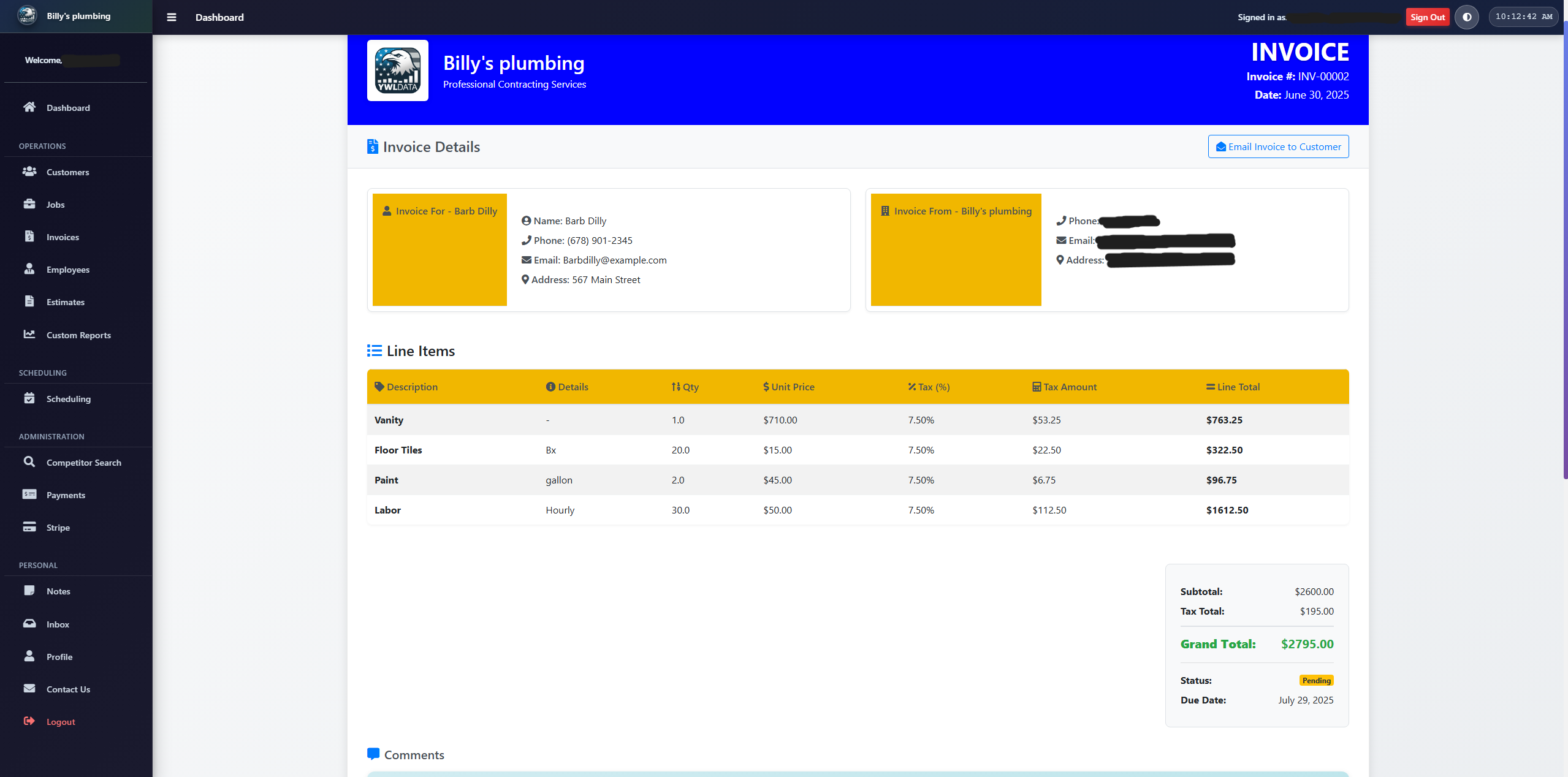Click invoice number INV-00002
Viewport: 1568px width, 777px height.
click(1323, 77)
